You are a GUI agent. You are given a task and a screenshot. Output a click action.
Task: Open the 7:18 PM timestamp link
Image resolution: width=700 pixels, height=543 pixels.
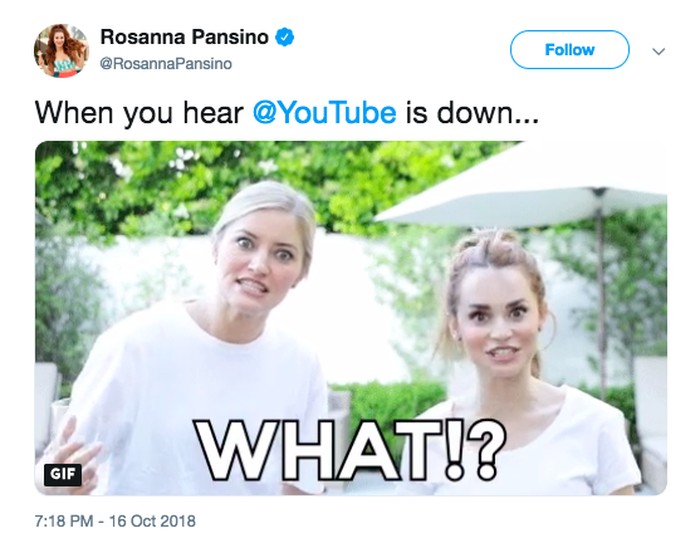64,521
